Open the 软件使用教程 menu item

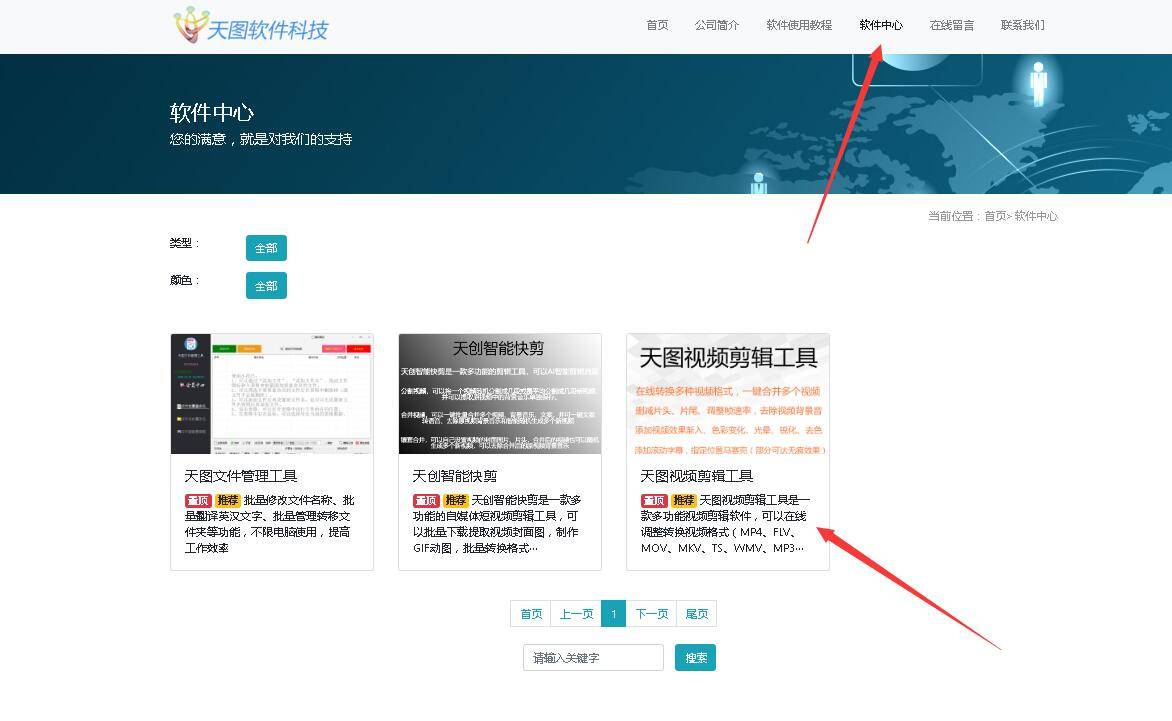point(799,25)
